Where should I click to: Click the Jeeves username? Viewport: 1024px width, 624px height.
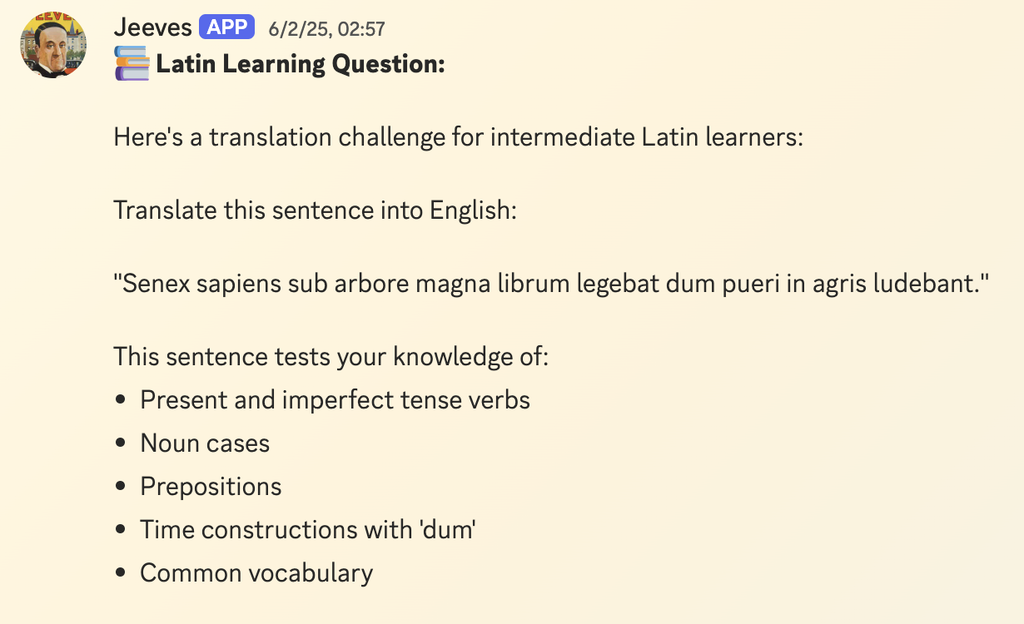[152, 27]
